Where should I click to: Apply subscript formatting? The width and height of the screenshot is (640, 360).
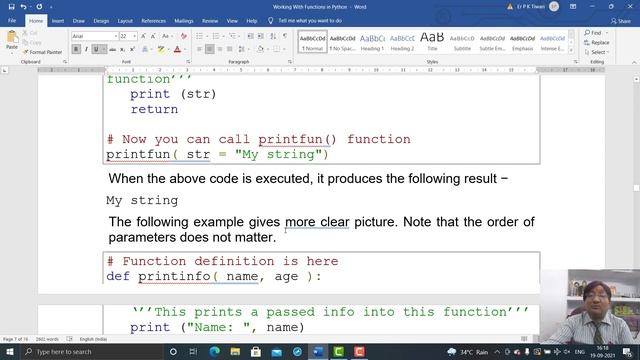pos(122,49)
